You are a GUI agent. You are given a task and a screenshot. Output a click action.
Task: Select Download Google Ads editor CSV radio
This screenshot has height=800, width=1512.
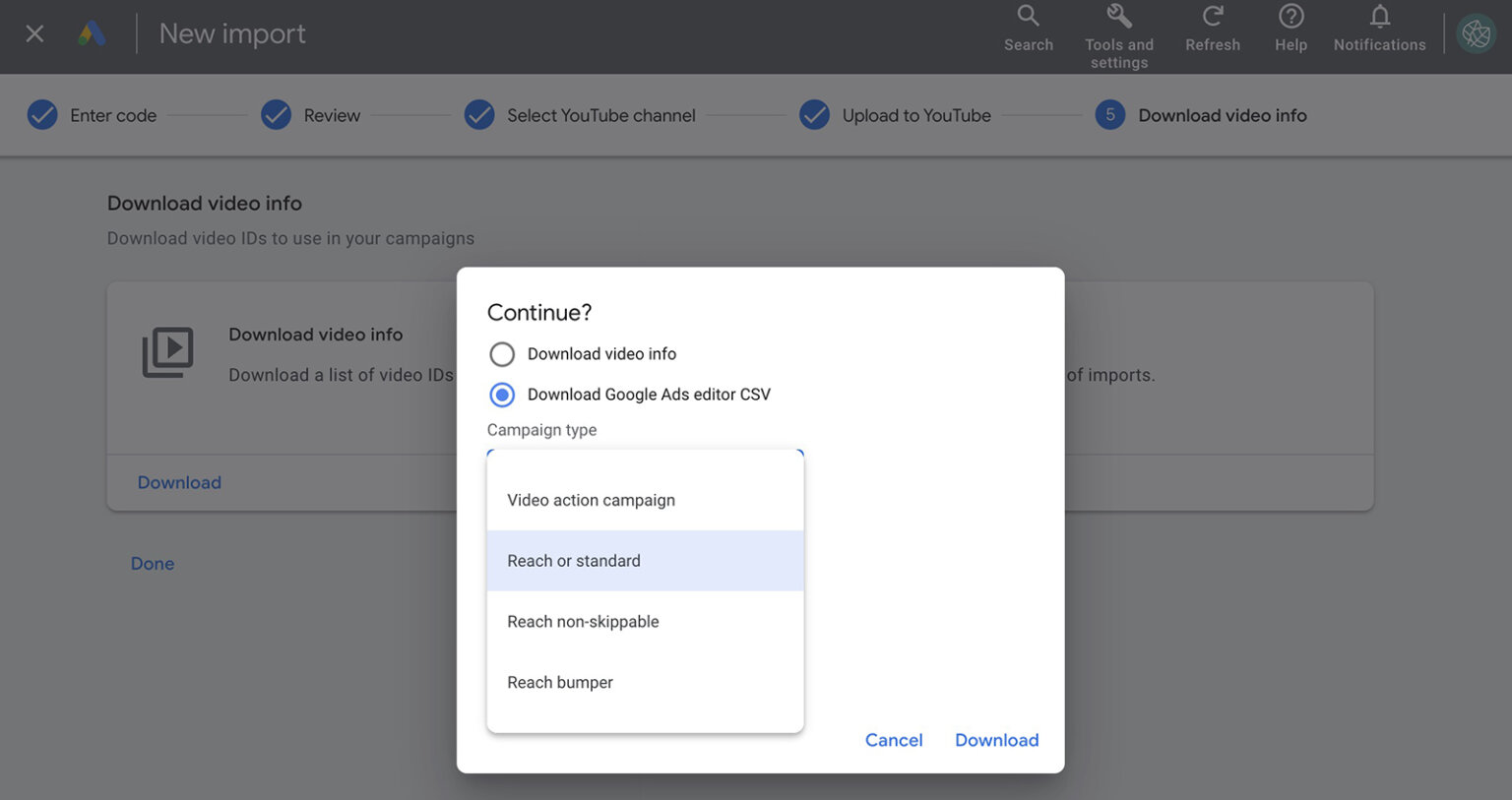(x=502, y=395)
